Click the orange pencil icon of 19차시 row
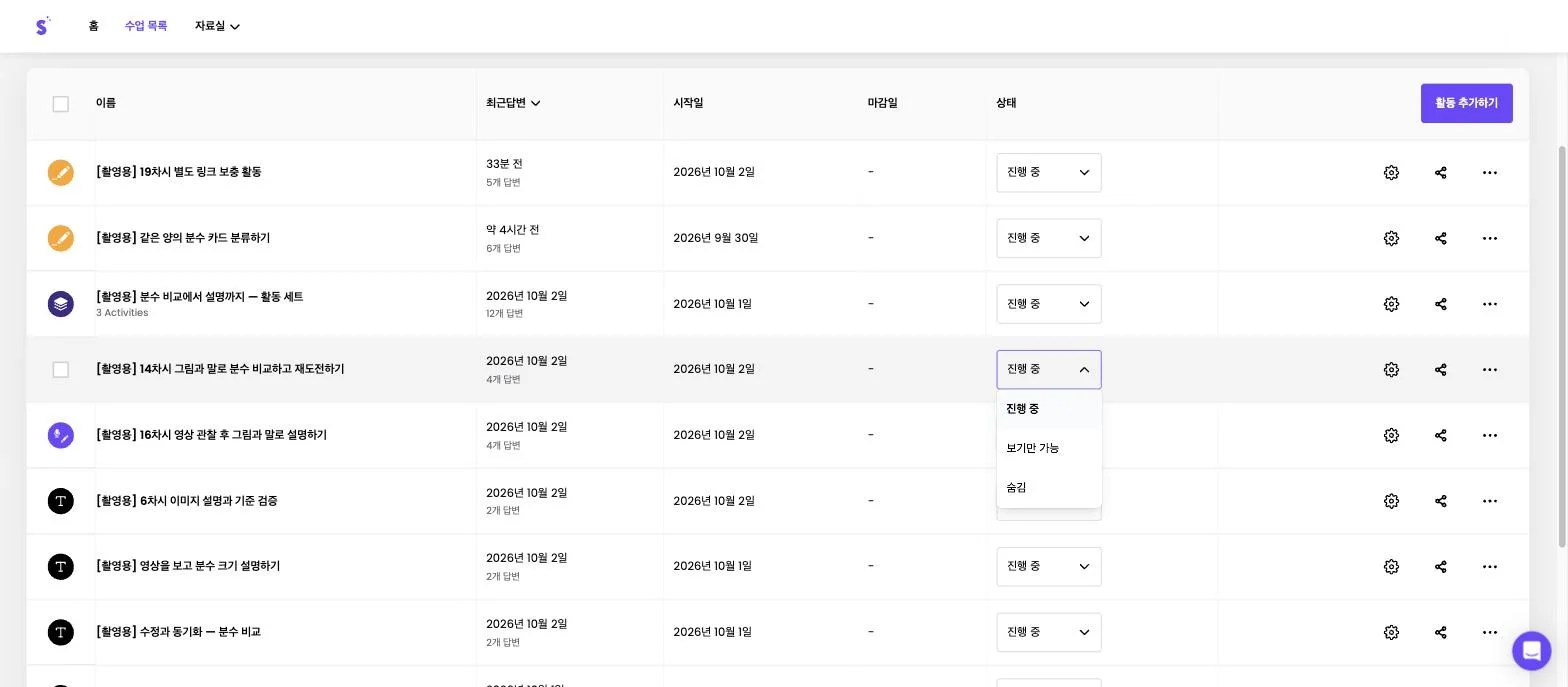 61,173
